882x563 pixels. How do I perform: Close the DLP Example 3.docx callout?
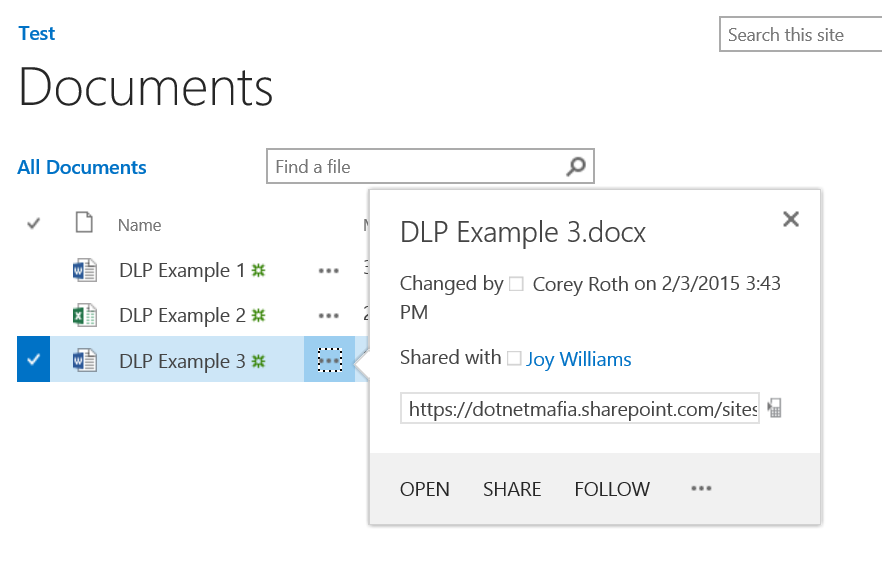tap(791, 219)
